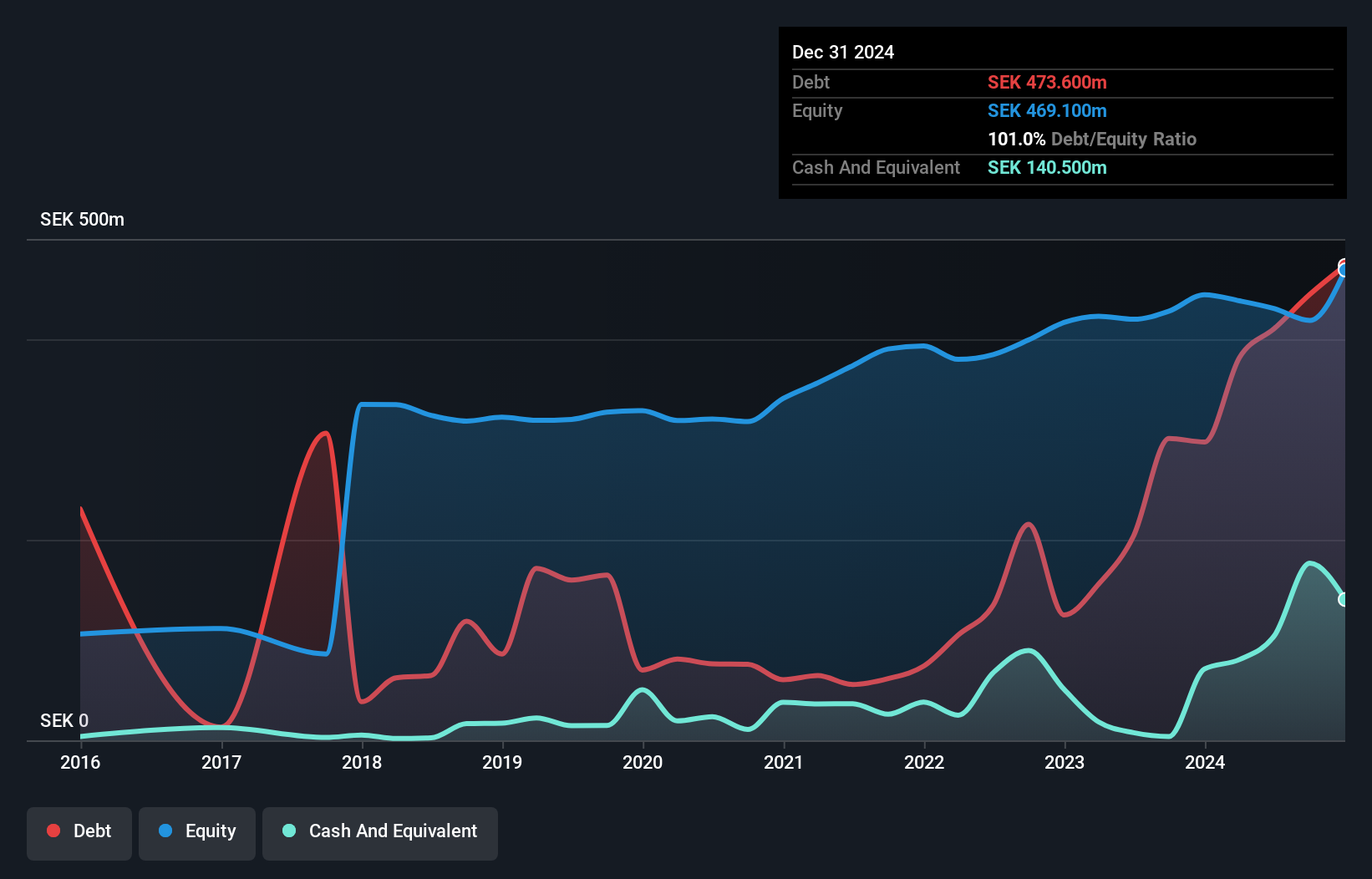Click the 2019 axis label

point(502,762)
